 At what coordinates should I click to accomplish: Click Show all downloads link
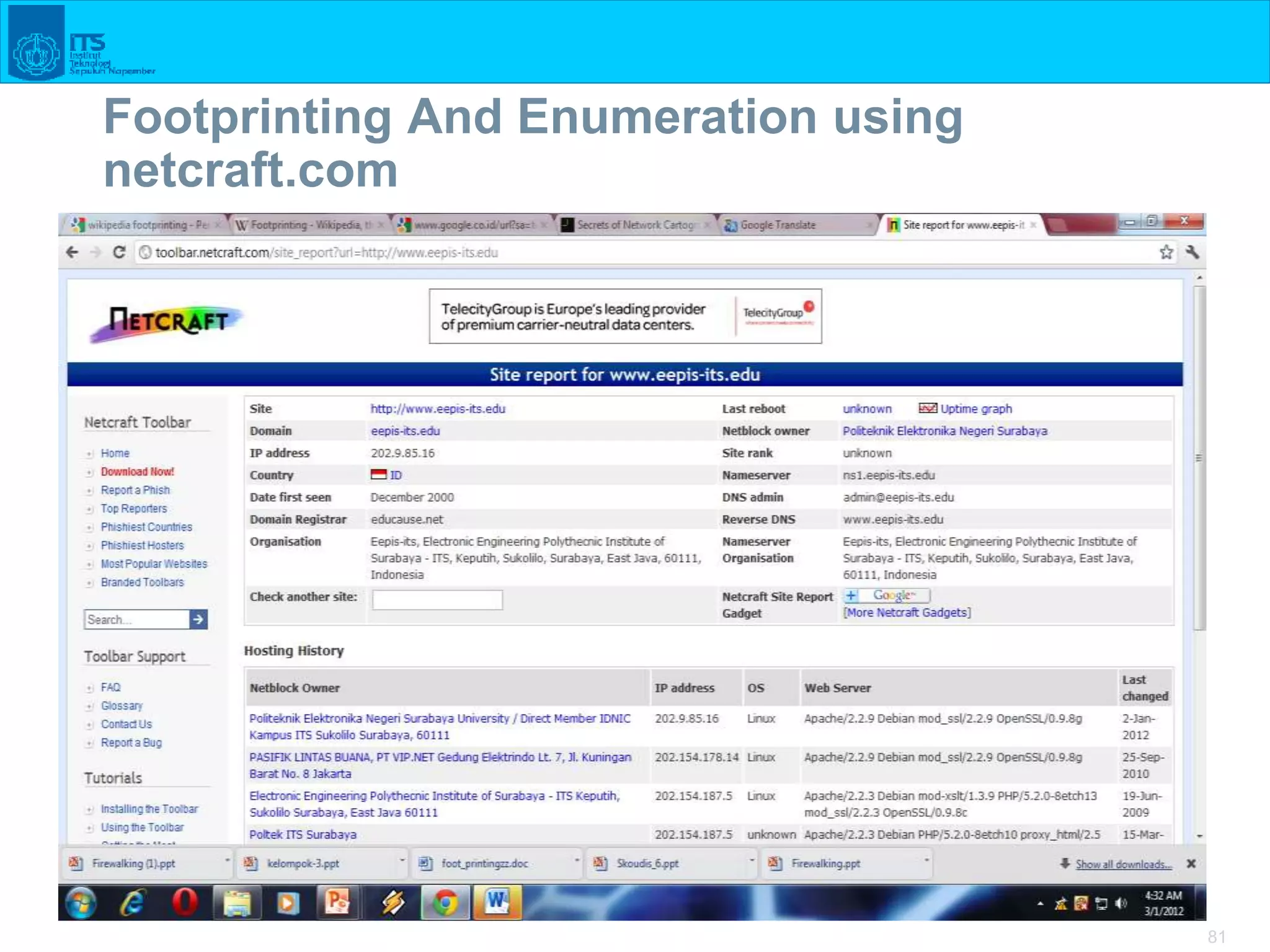click(1123, 864)
